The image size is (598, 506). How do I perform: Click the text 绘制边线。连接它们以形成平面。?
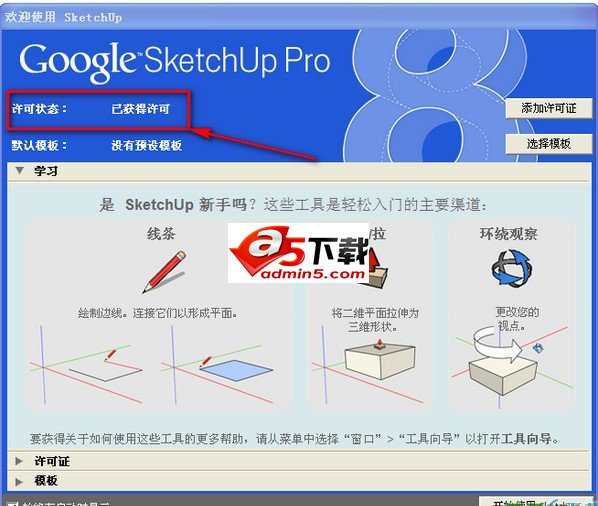coord(158,313)
